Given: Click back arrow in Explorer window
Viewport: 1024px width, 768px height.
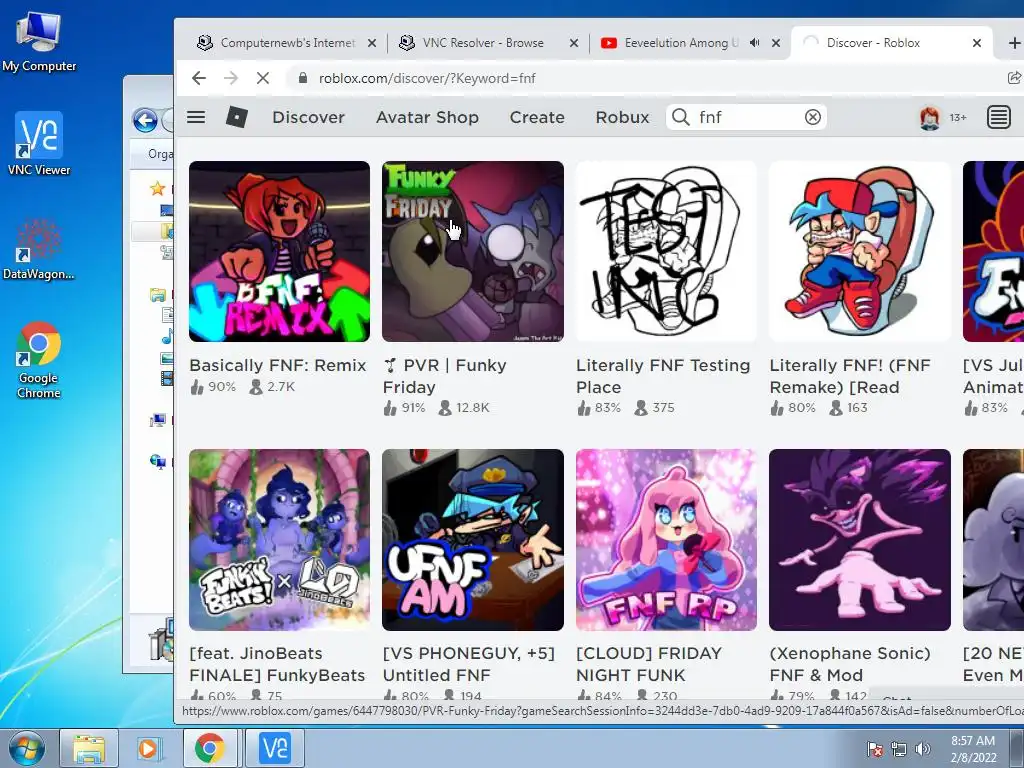Looking at the screenshot, I should [145, 120].
